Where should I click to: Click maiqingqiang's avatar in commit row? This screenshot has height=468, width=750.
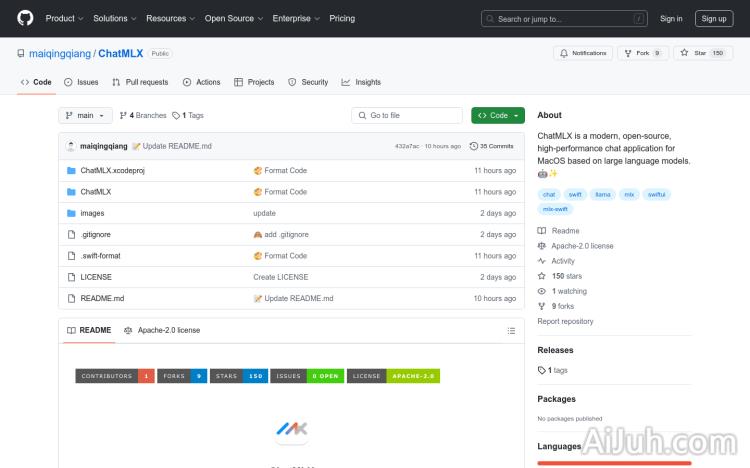[71, 146]
